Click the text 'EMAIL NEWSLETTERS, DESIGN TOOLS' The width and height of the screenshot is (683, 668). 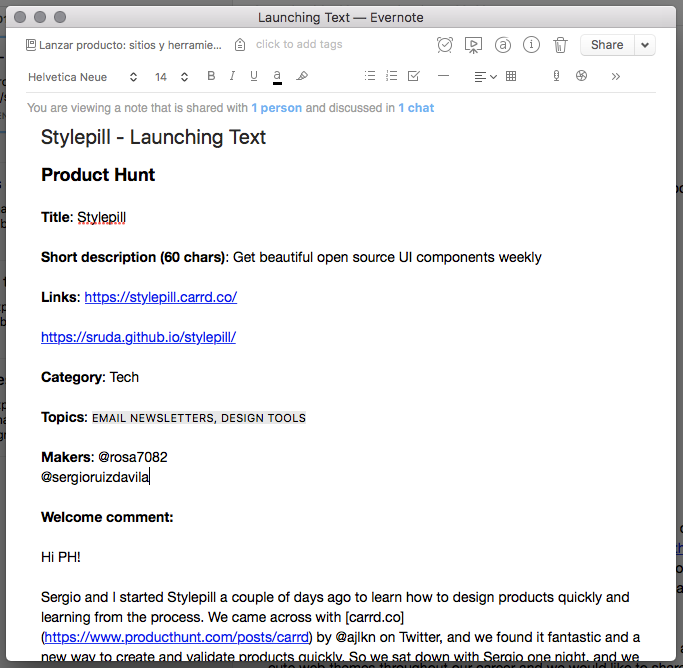coord(199,418)
